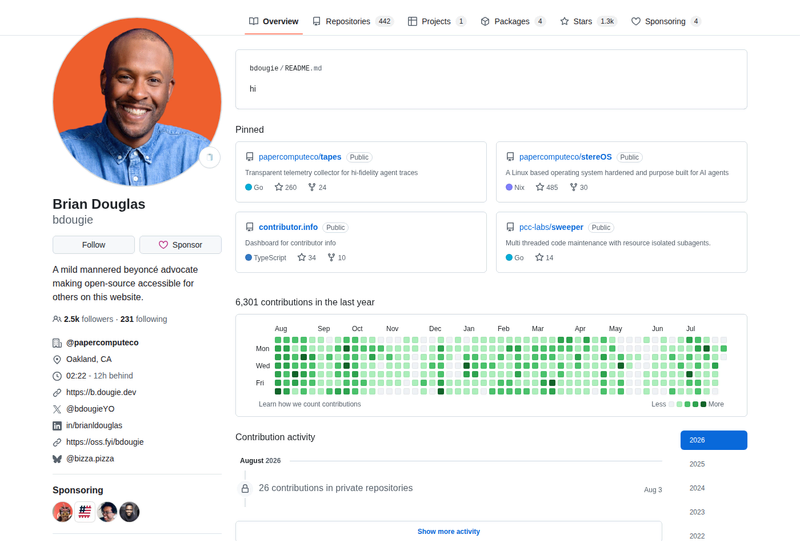Open the contributor.info repository link

coord(288,227)
